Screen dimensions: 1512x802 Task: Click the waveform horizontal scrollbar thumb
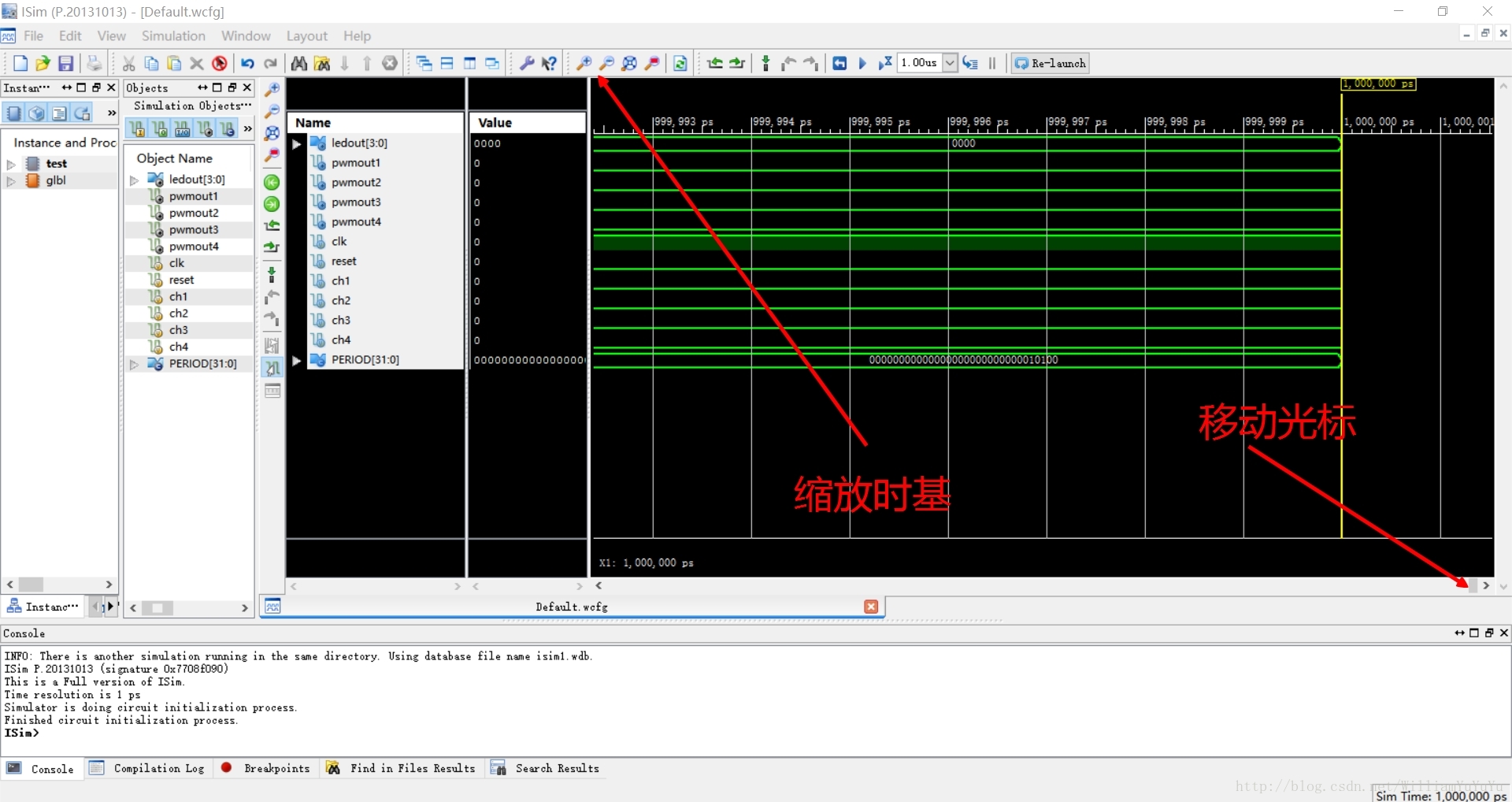1473,585
